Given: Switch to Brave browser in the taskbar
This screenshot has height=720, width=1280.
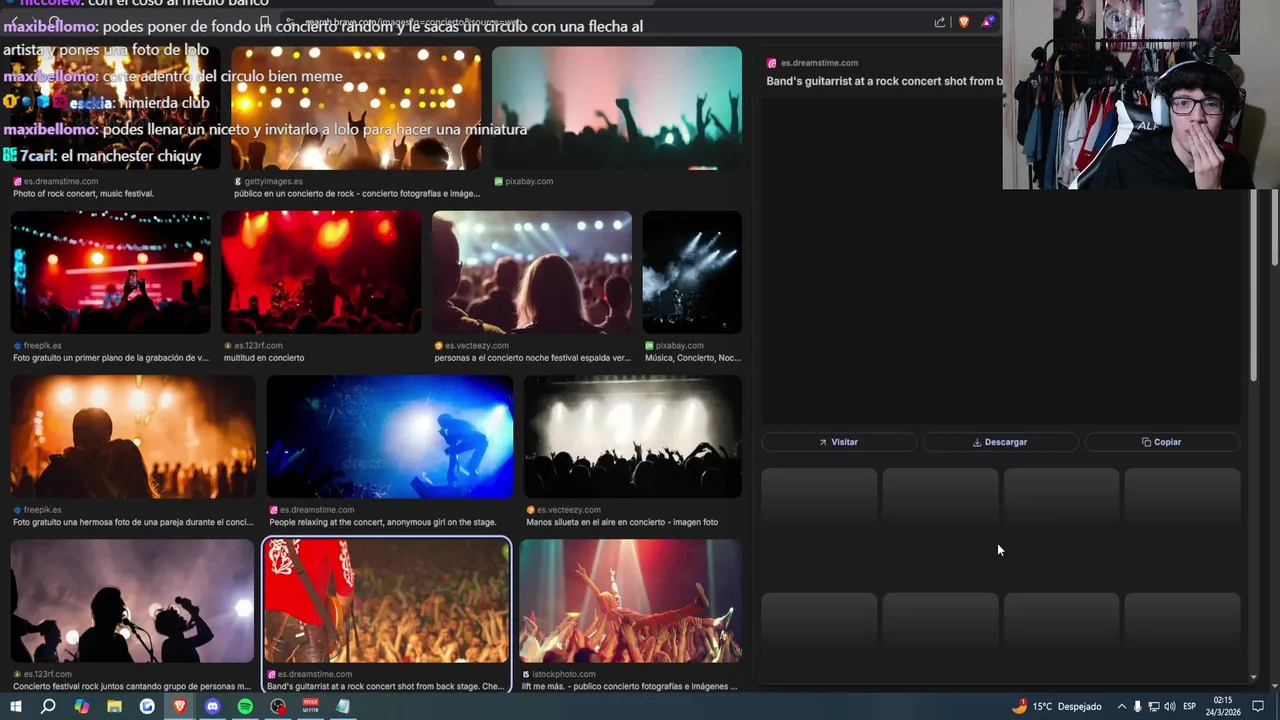Looking at the screenshot, I should (180, 706).
